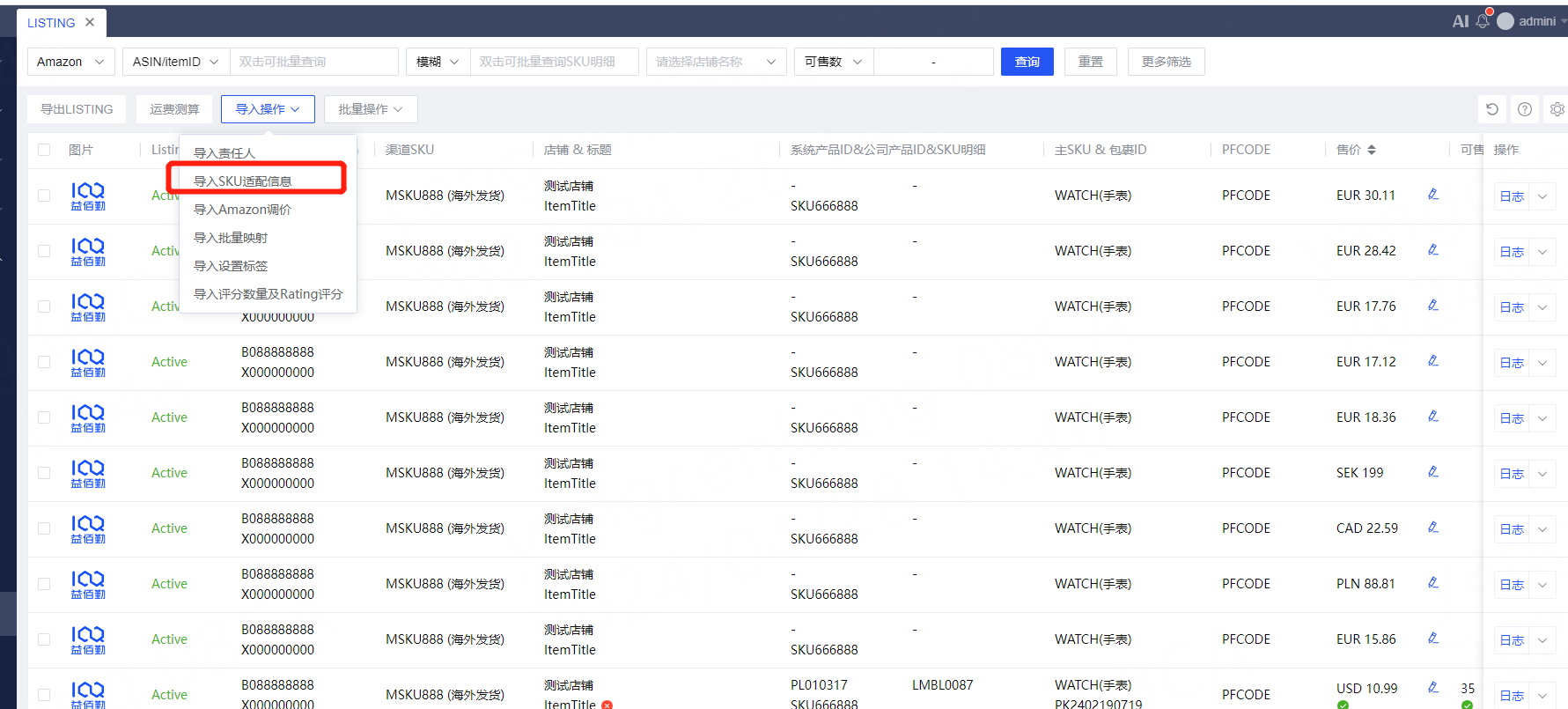Toggle the select-all checkbox in the table header

(x=44, y=150)
